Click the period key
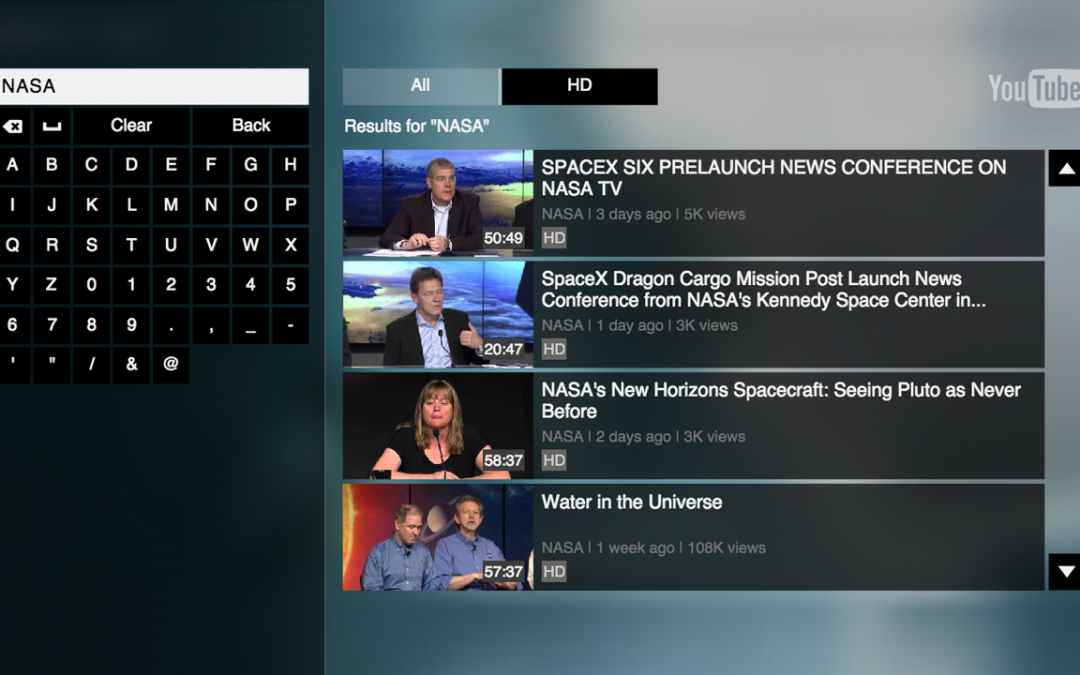 [171, 325]
